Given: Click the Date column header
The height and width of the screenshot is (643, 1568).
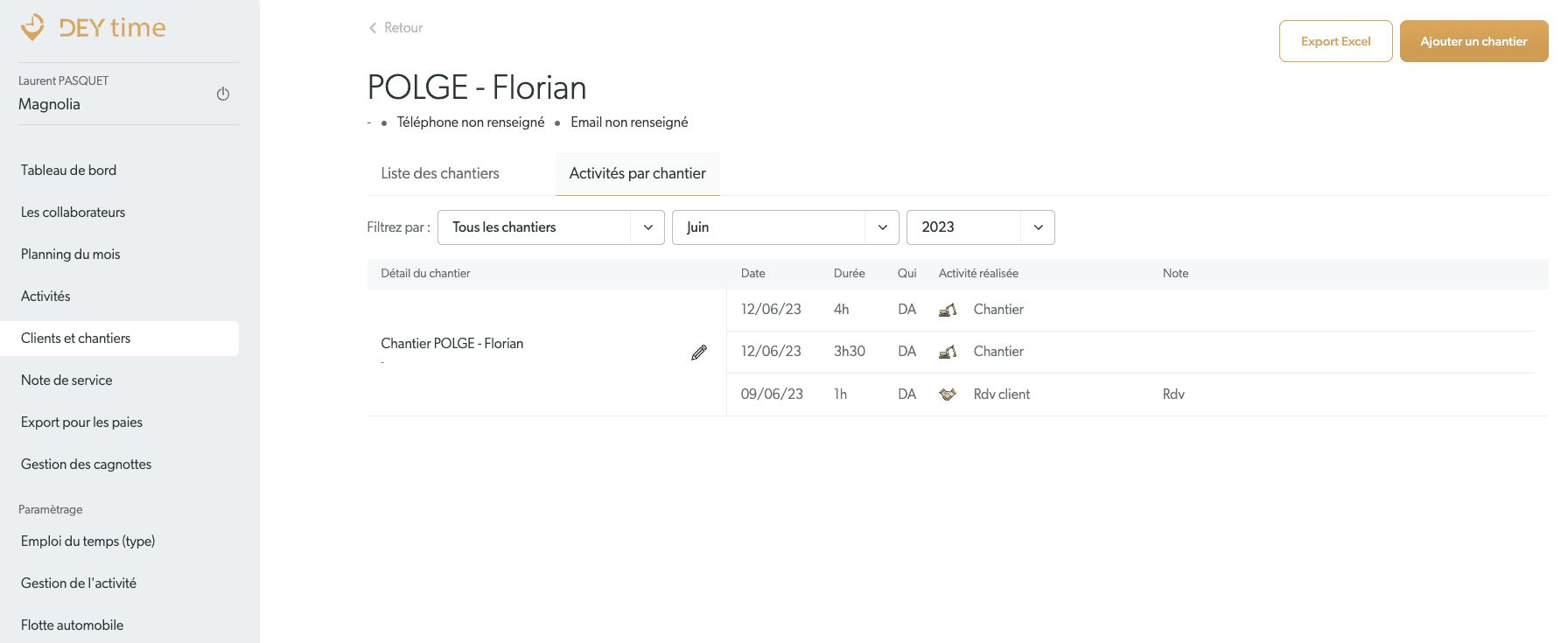Looking at the screenshot, I should pyautogui.click(x=753, y=274).
